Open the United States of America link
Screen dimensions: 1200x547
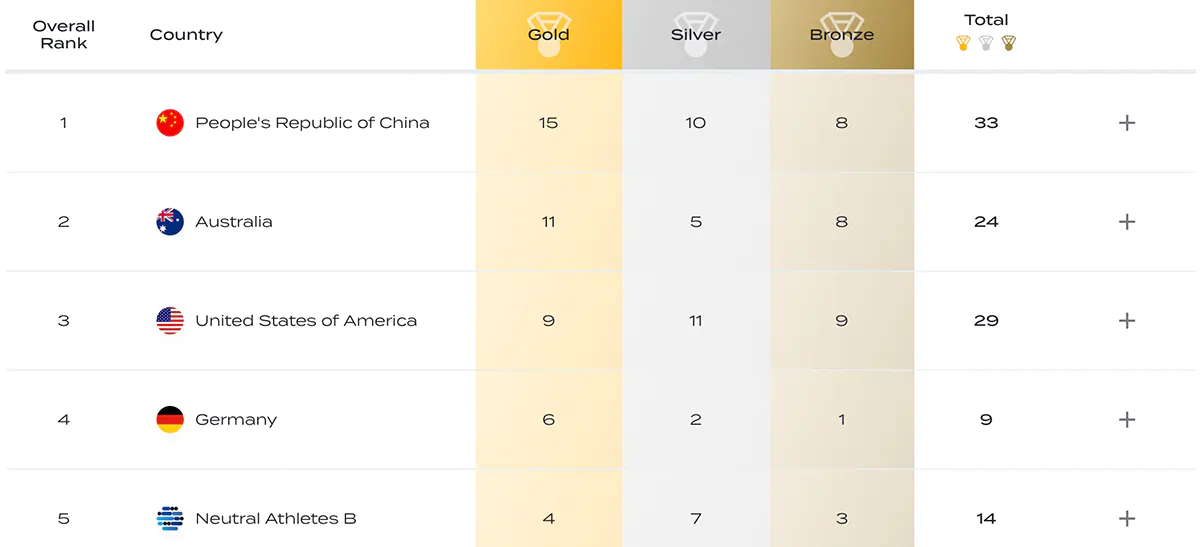pyautogui.click(x=306, y=321)
